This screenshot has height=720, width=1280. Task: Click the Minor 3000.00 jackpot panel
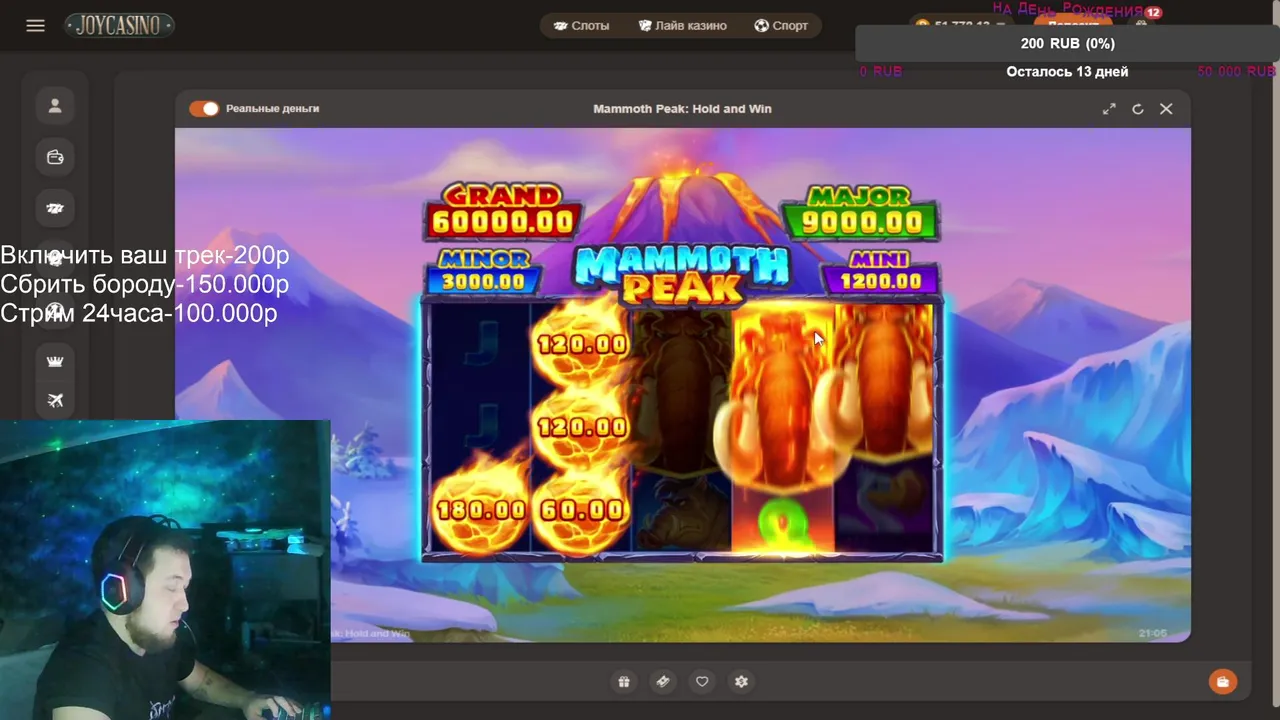tap(483, 273)
